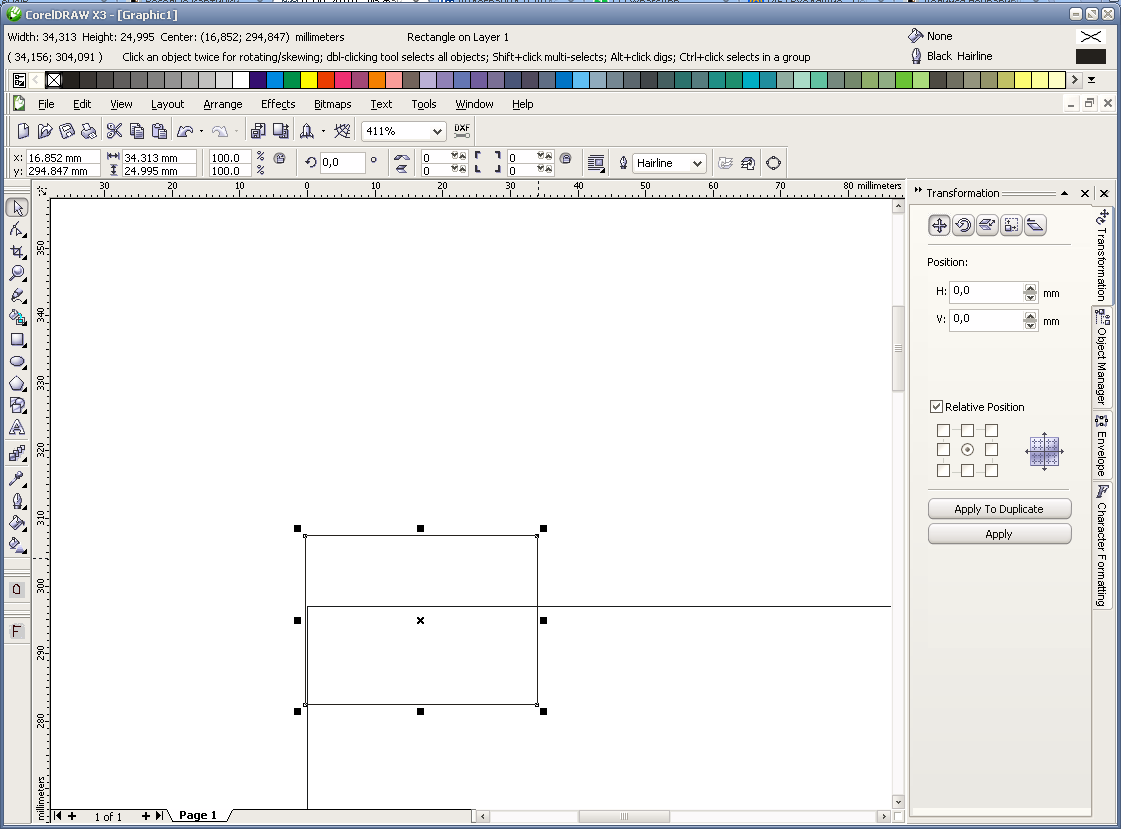
Task: Select the bottom-right anchor point box
Action: (991, 470)
